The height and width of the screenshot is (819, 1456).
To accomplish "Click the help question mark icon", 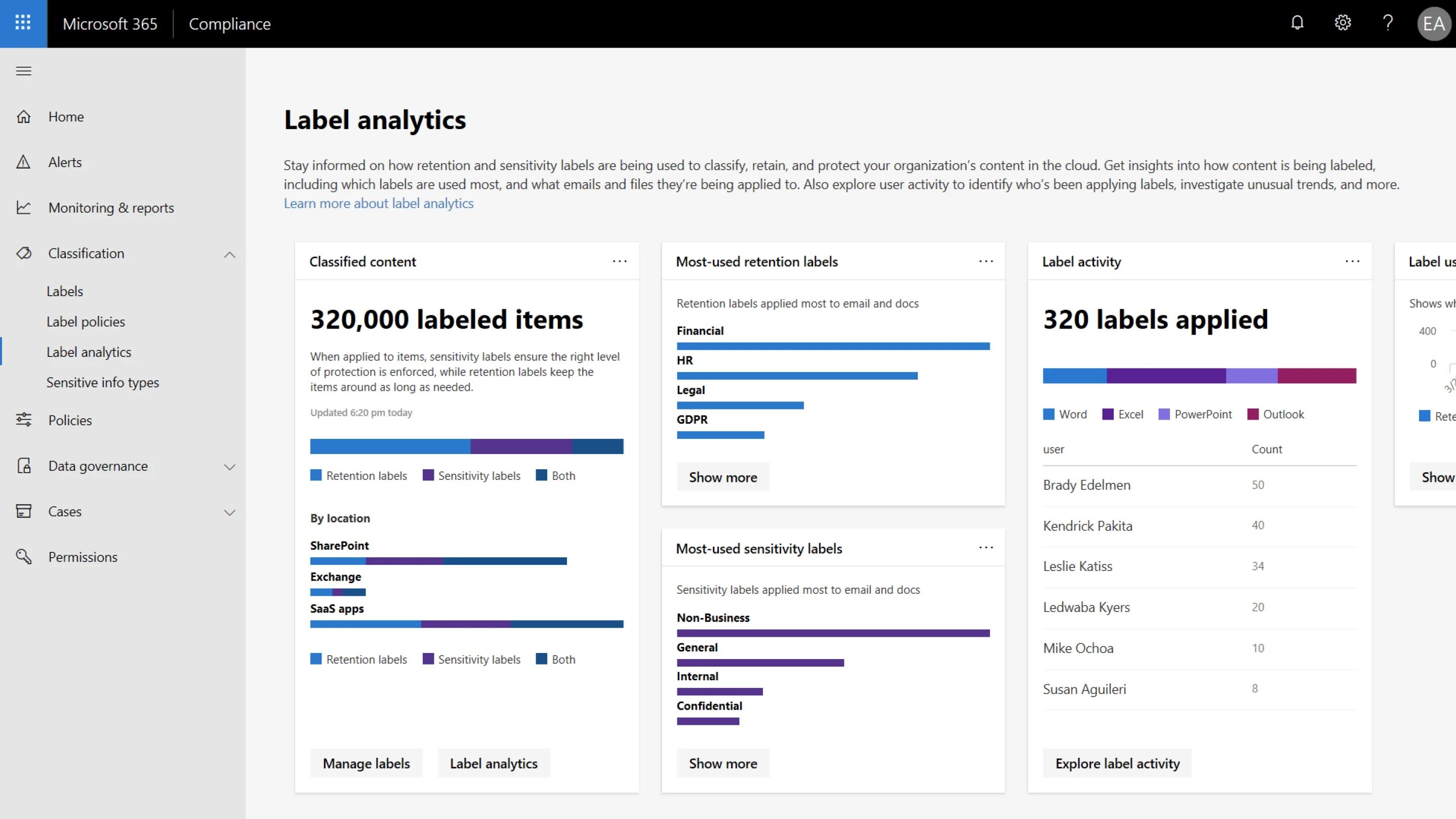I will click(1388, 23).
